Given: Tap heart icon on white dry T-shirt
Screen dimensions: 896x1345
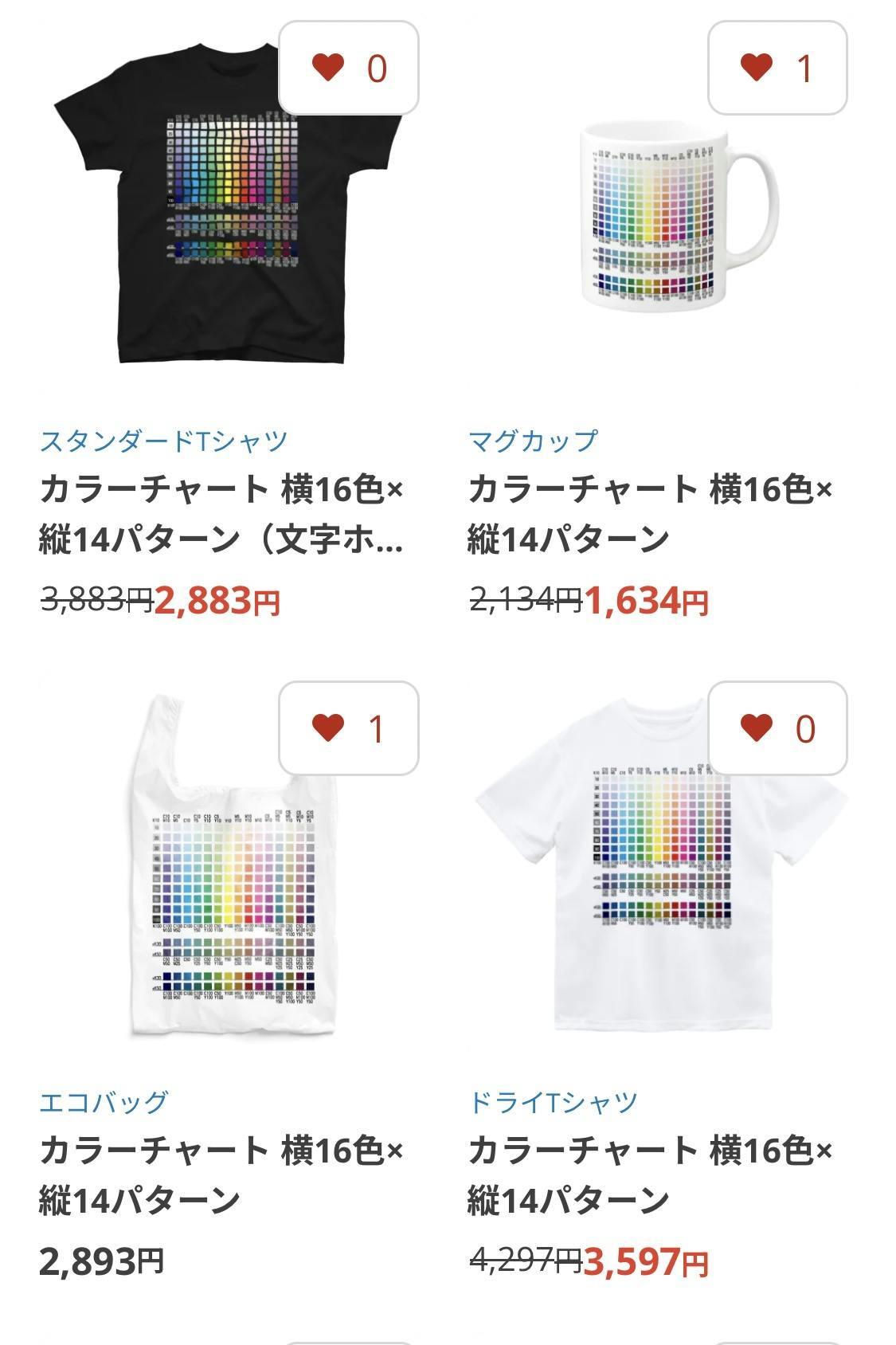Looking at the screenshot, I should [x=777, y=728].
